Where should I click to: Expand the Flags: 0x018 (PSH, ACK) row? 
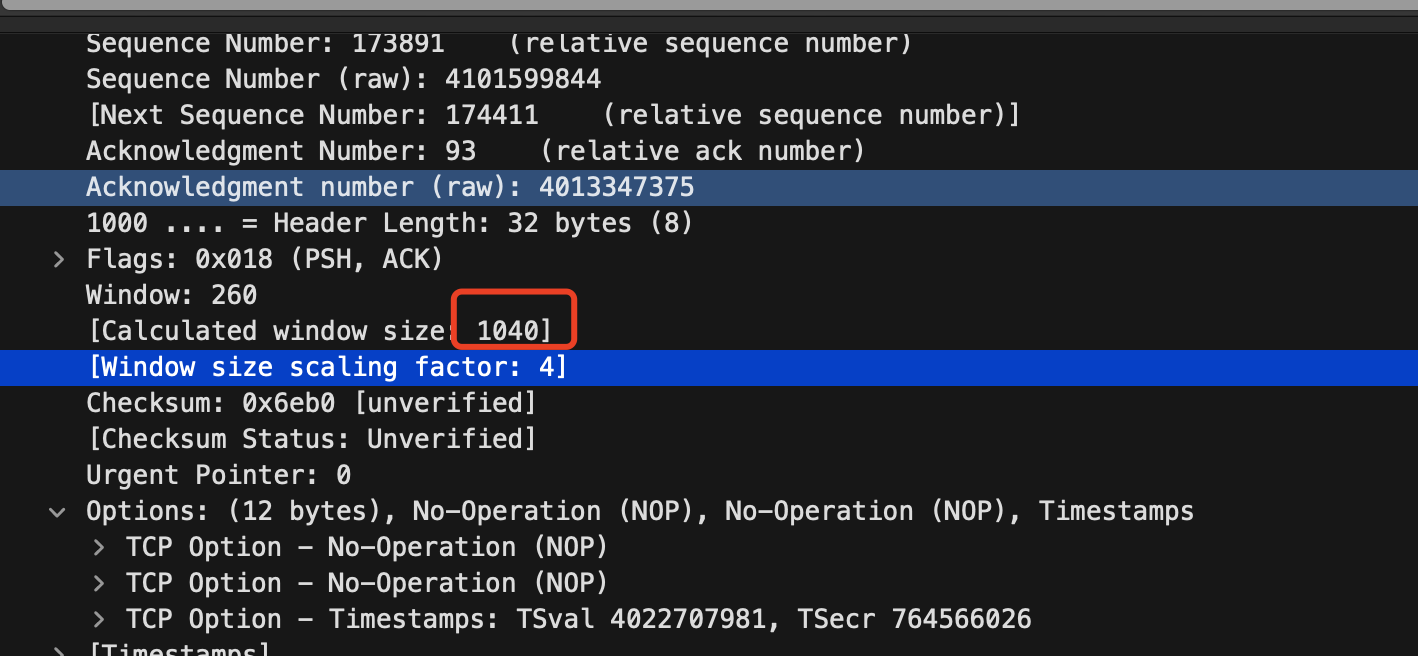click(x=57, y=259)
